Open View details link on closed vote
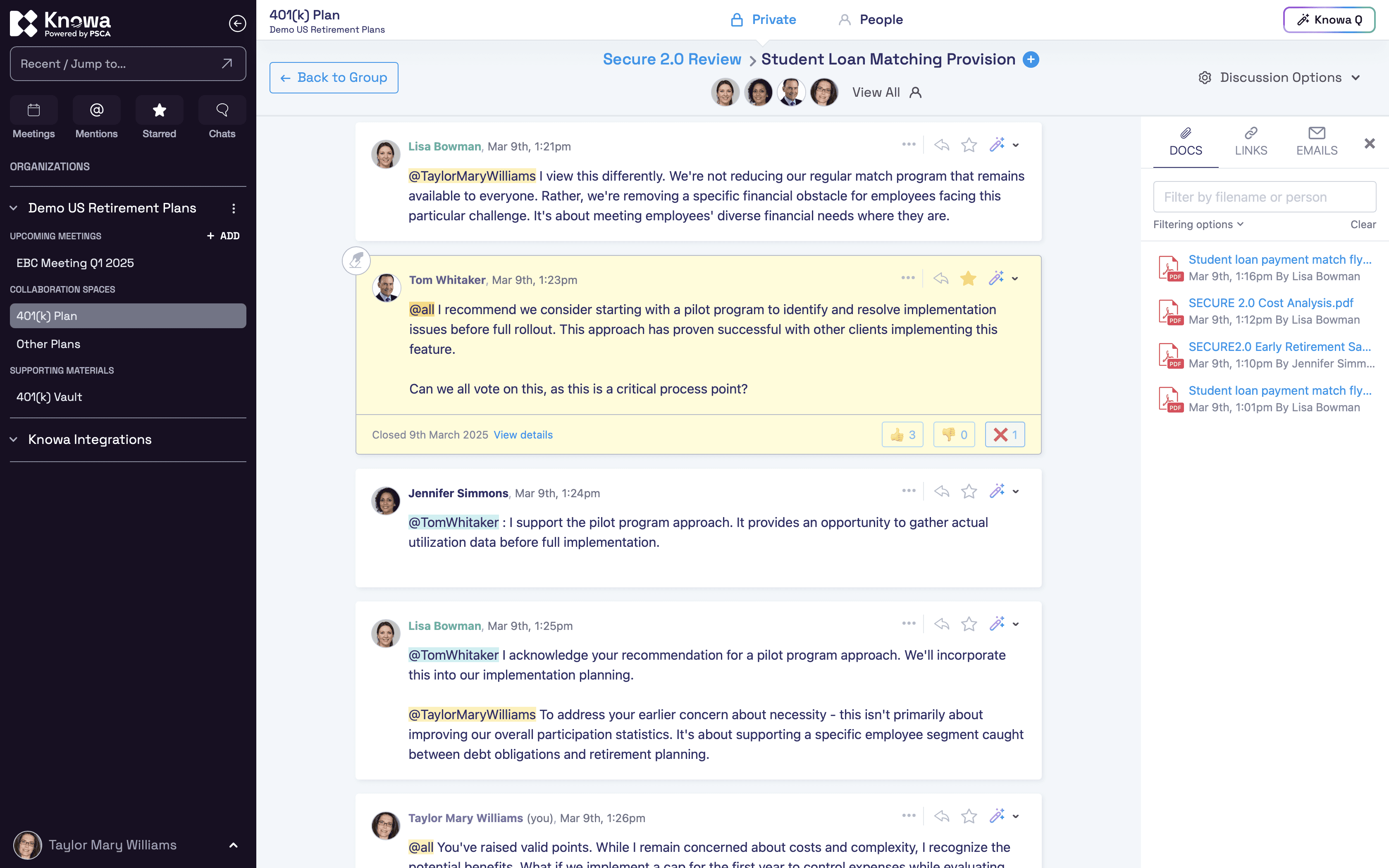Image resolution: width=1389 pixels, height=868 pixels. click(x=523, y=434)
